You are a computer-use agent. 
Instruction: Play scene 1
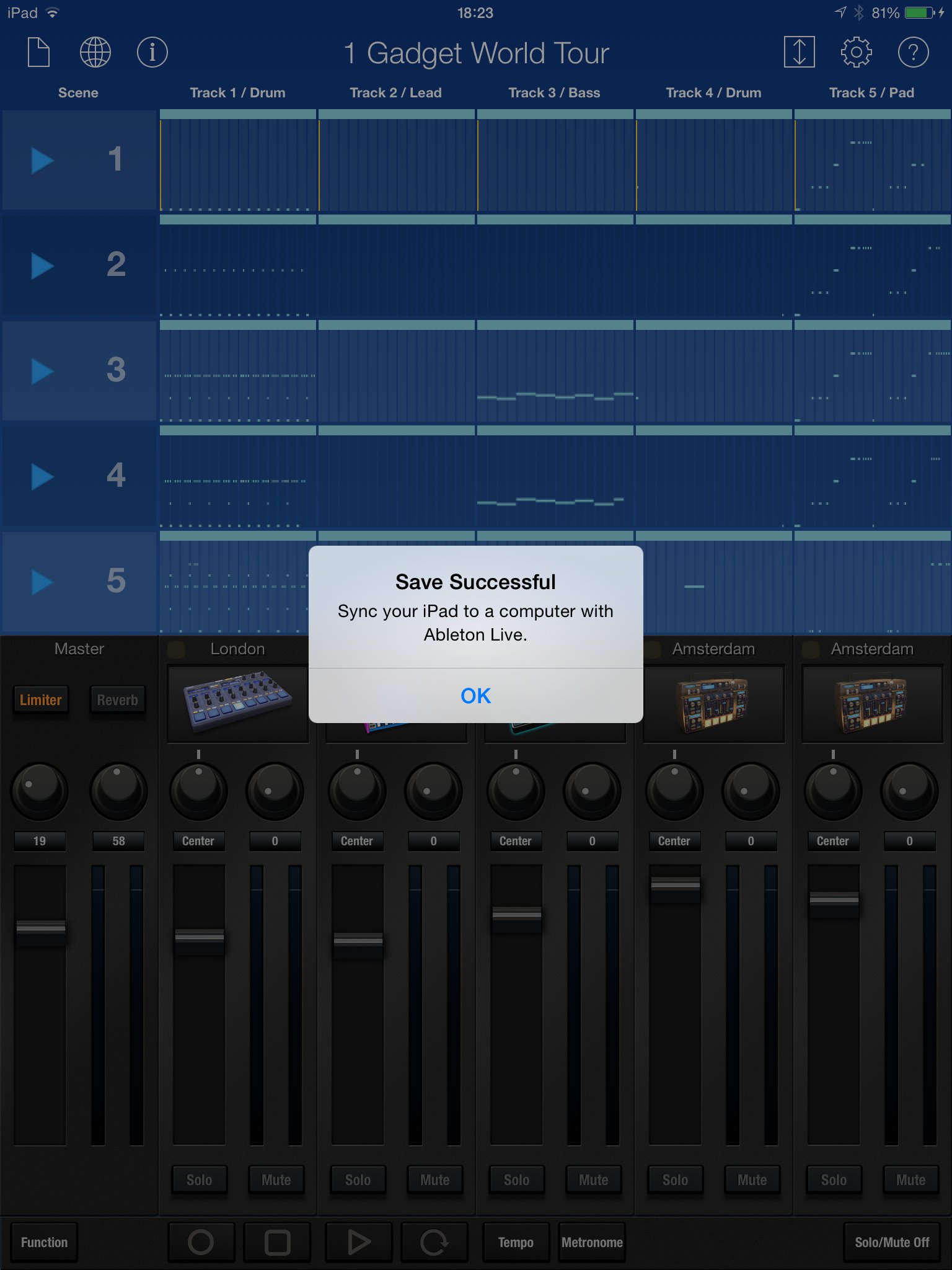[42, 161]
